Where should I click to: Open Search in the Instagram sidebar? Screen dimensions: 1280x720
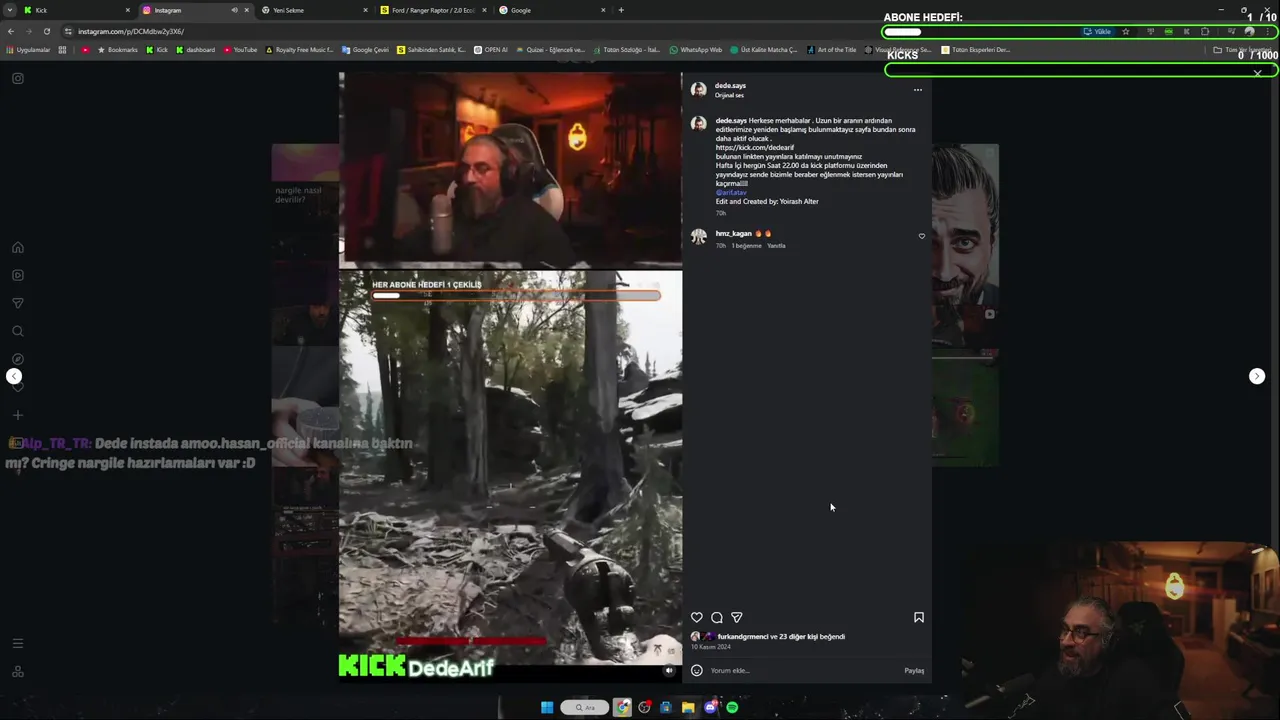(18, 331)
